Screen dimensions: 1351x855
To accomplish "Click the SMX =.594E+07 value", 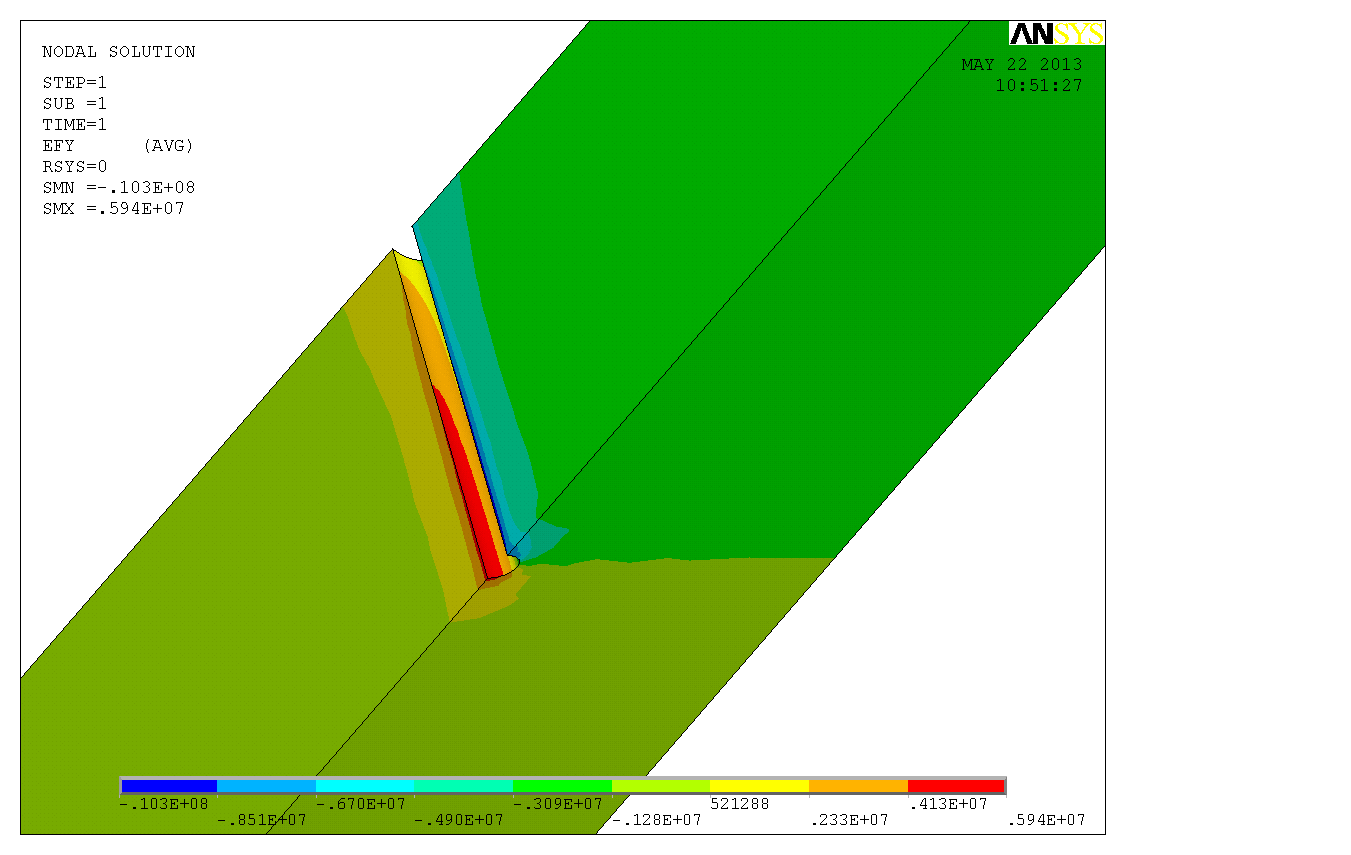I will 113,209.
